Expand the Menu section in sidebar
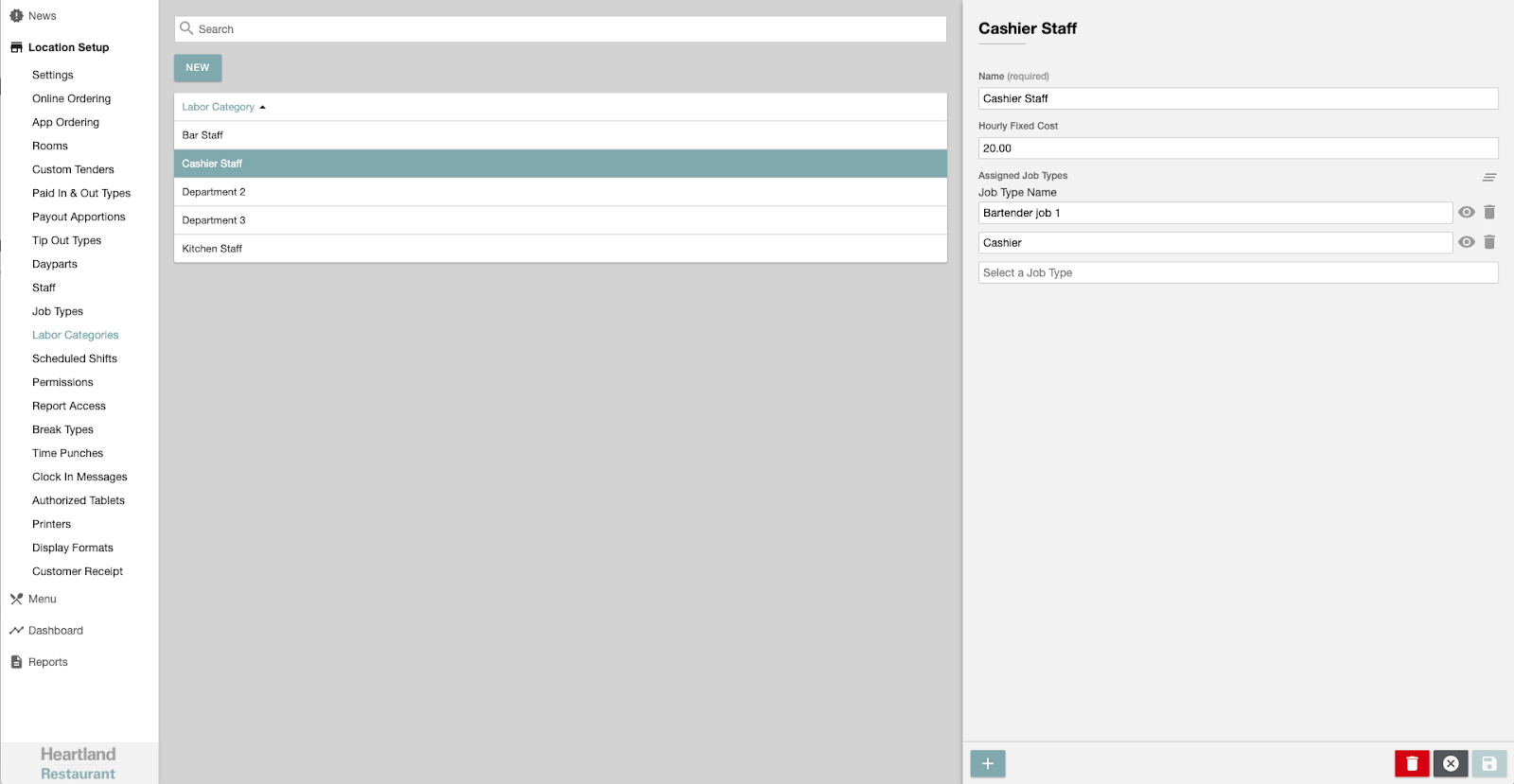 click(x=42, y=599)
